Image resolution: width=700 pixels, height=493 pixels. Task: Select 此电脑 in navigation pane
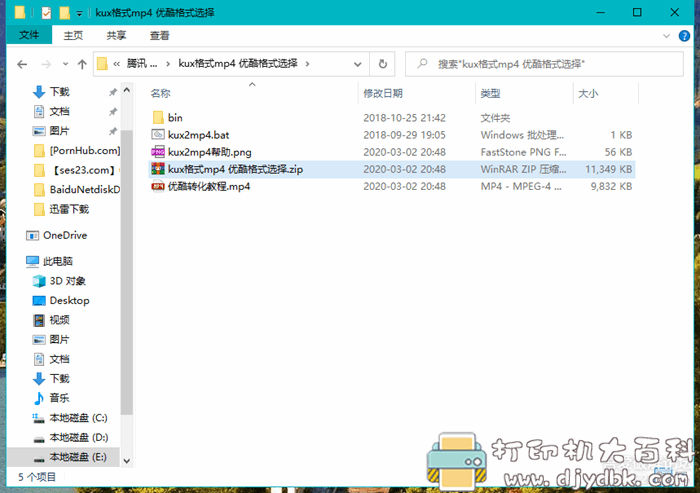click(58, 261)
